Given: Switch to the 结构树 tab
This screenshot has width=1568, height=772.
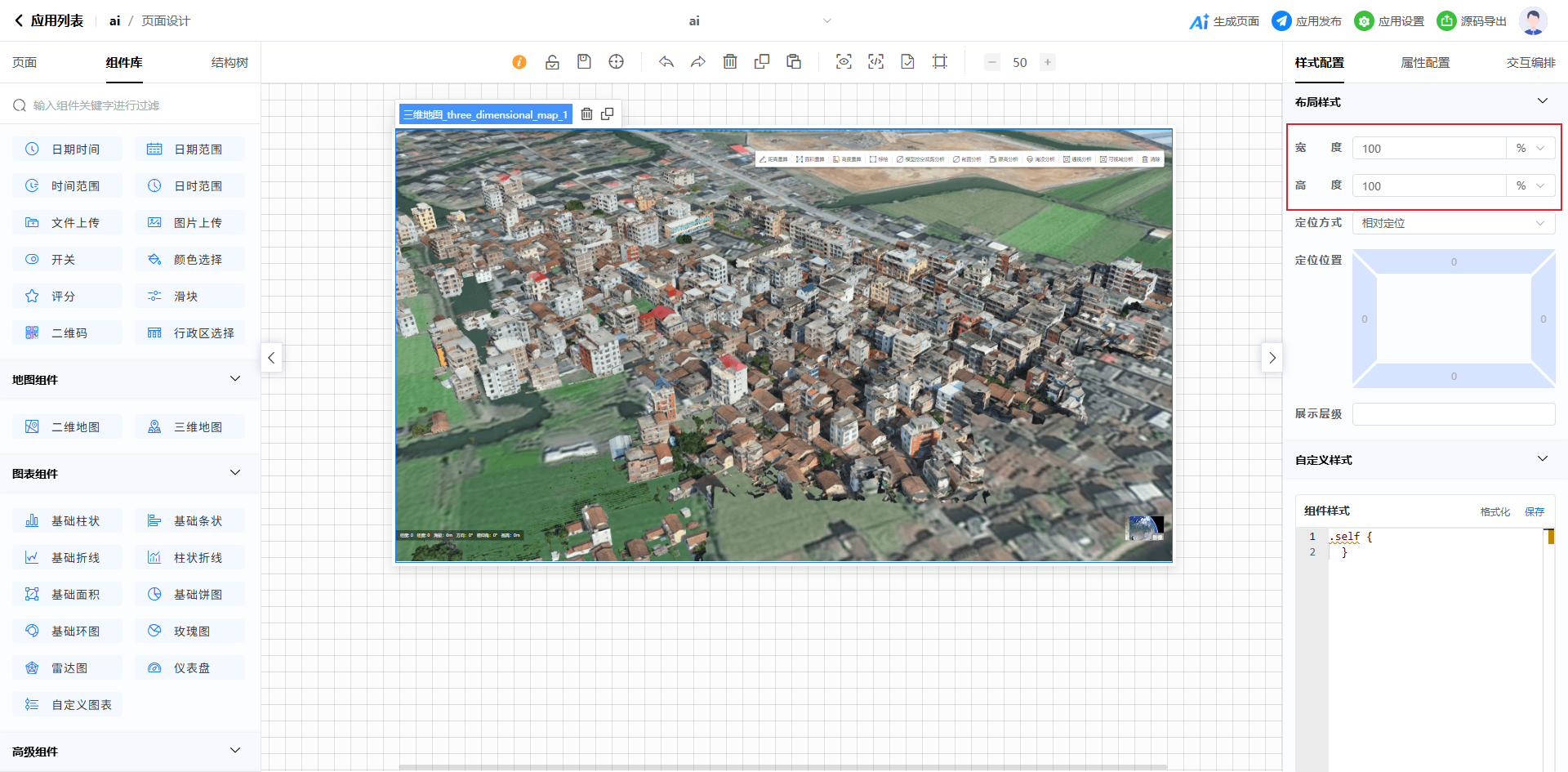Looking at the screenshot, I should [229, 63].
